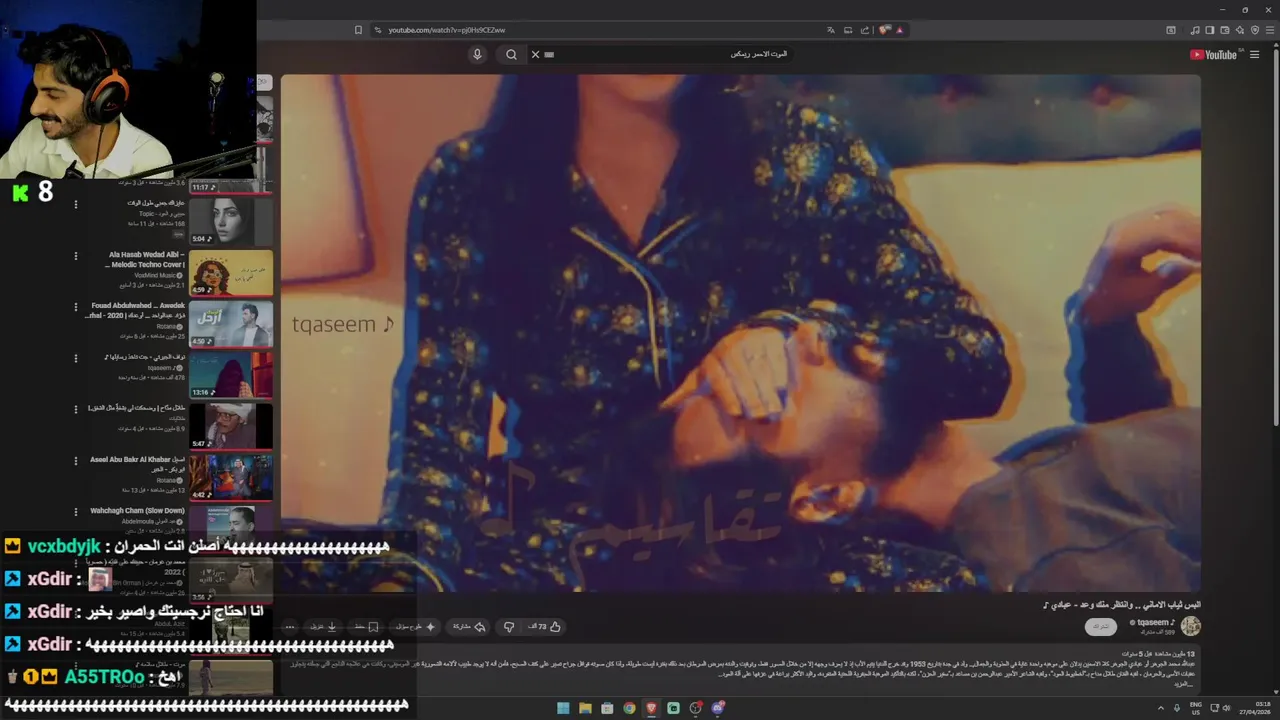Image resolution: width=1280 pixels, height=720 pixels.
Task: Open the Brave VPN shield icon
Action: pos(1256,30)
